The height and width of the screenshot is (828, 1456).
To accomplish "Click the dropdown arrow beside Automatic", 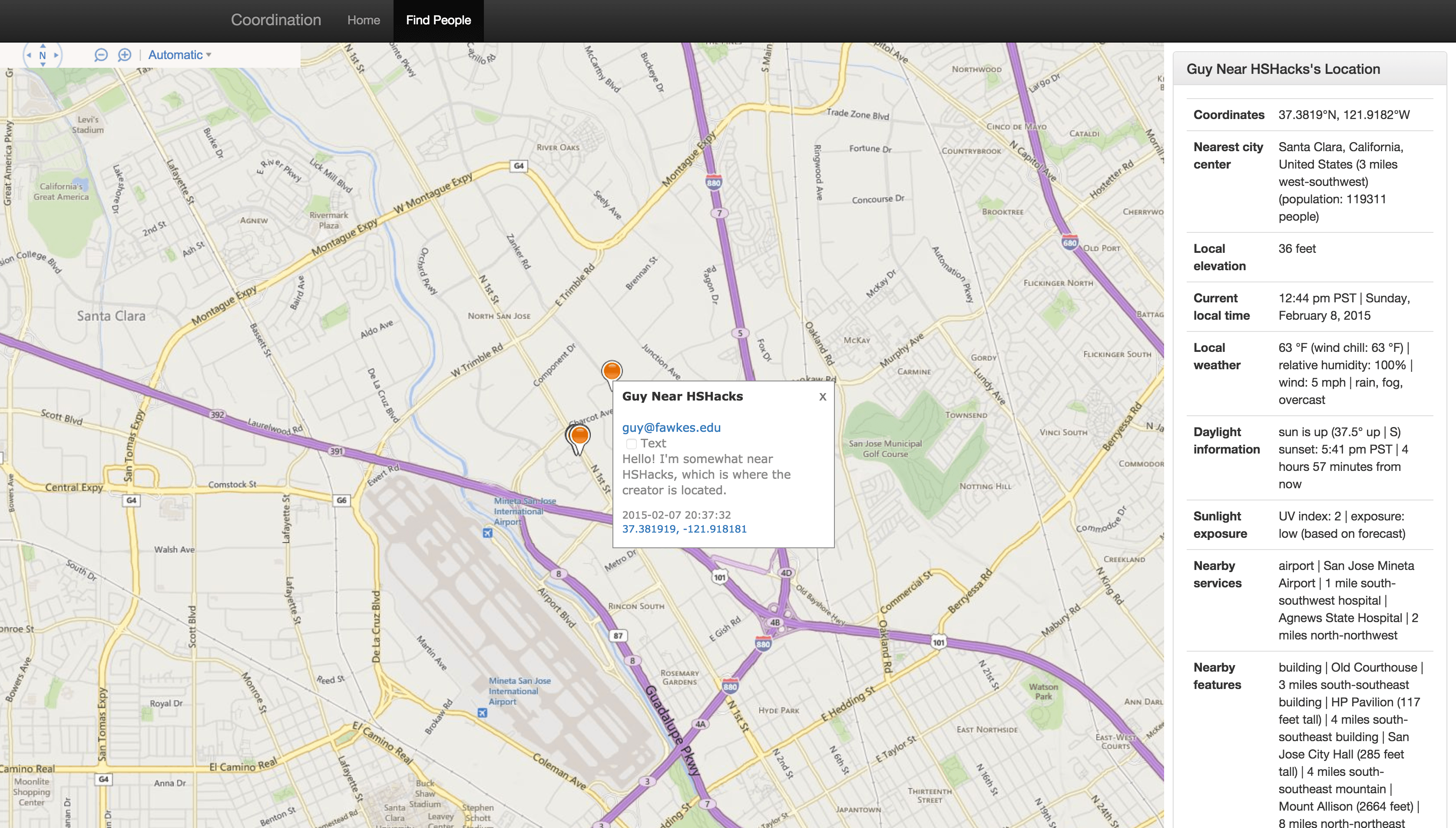I will (208, 55).
